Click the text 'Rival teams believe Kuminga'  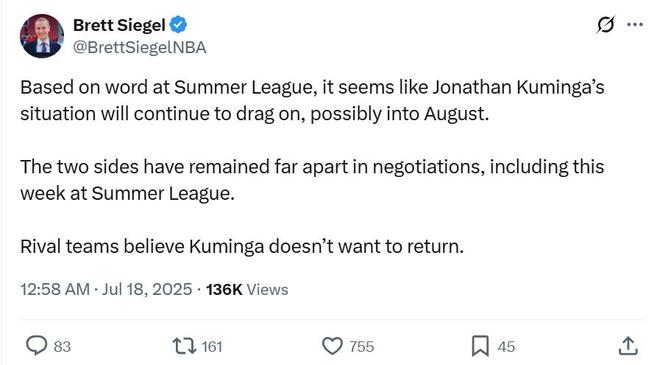click(142, 246)
